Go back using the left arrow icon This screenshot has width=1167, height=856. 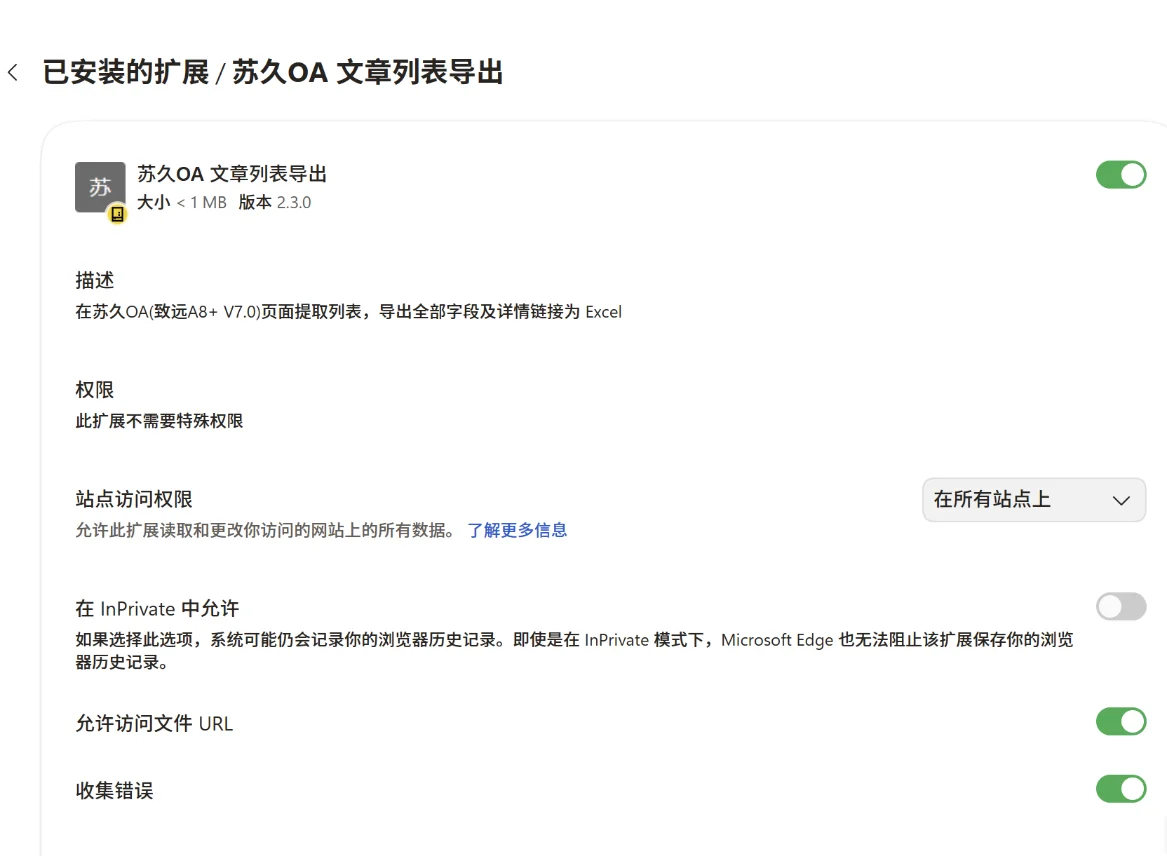pyautogui.click(x=13, y=72)
